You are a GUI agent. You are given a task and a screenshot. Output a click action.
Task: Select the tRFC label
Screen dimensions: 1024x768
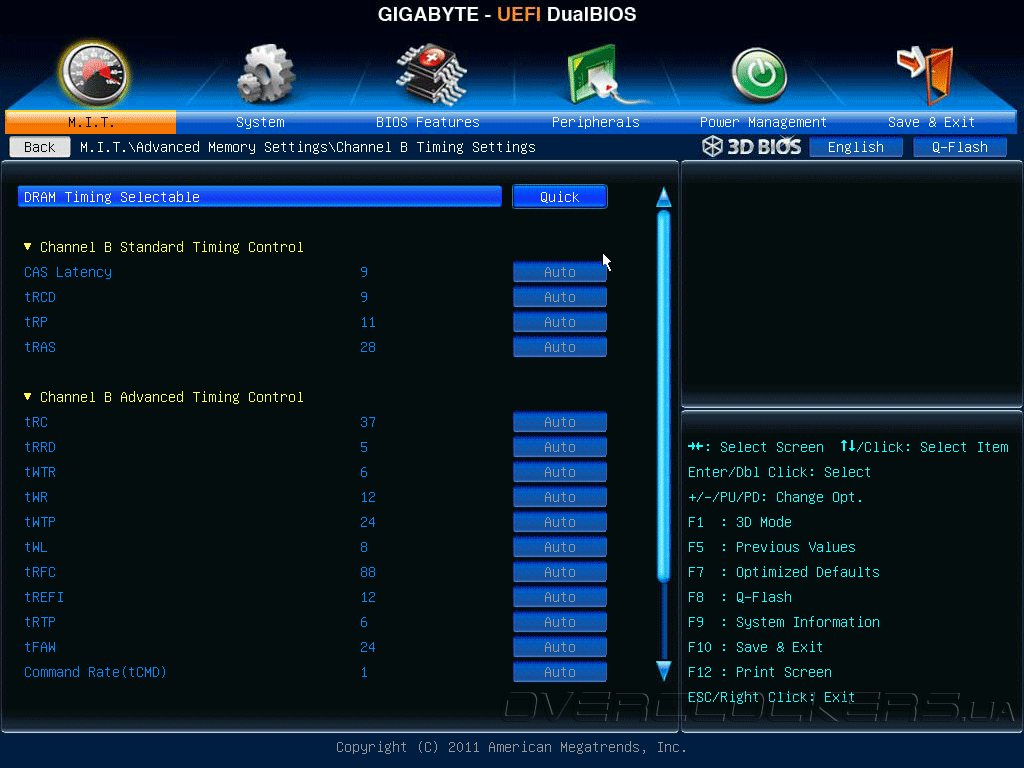(x=40, y=571)
